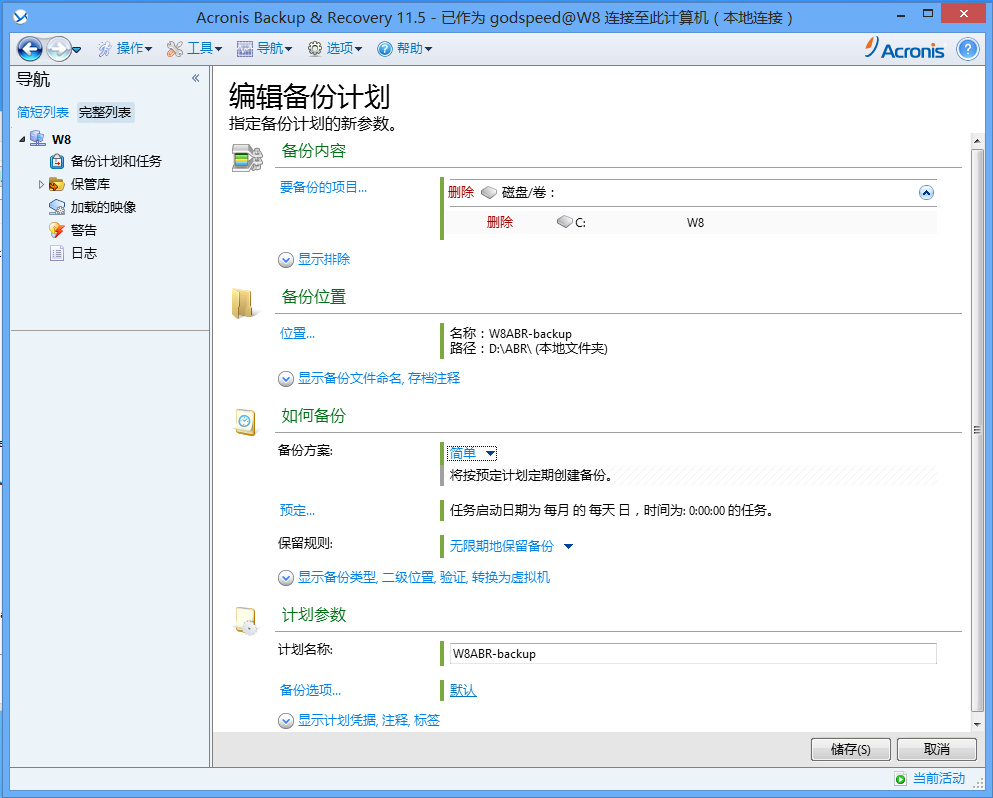Open 当前活动 in status bar
Image resolution: width=993 pixels, height=798 pixels.
tap(939, 778)
